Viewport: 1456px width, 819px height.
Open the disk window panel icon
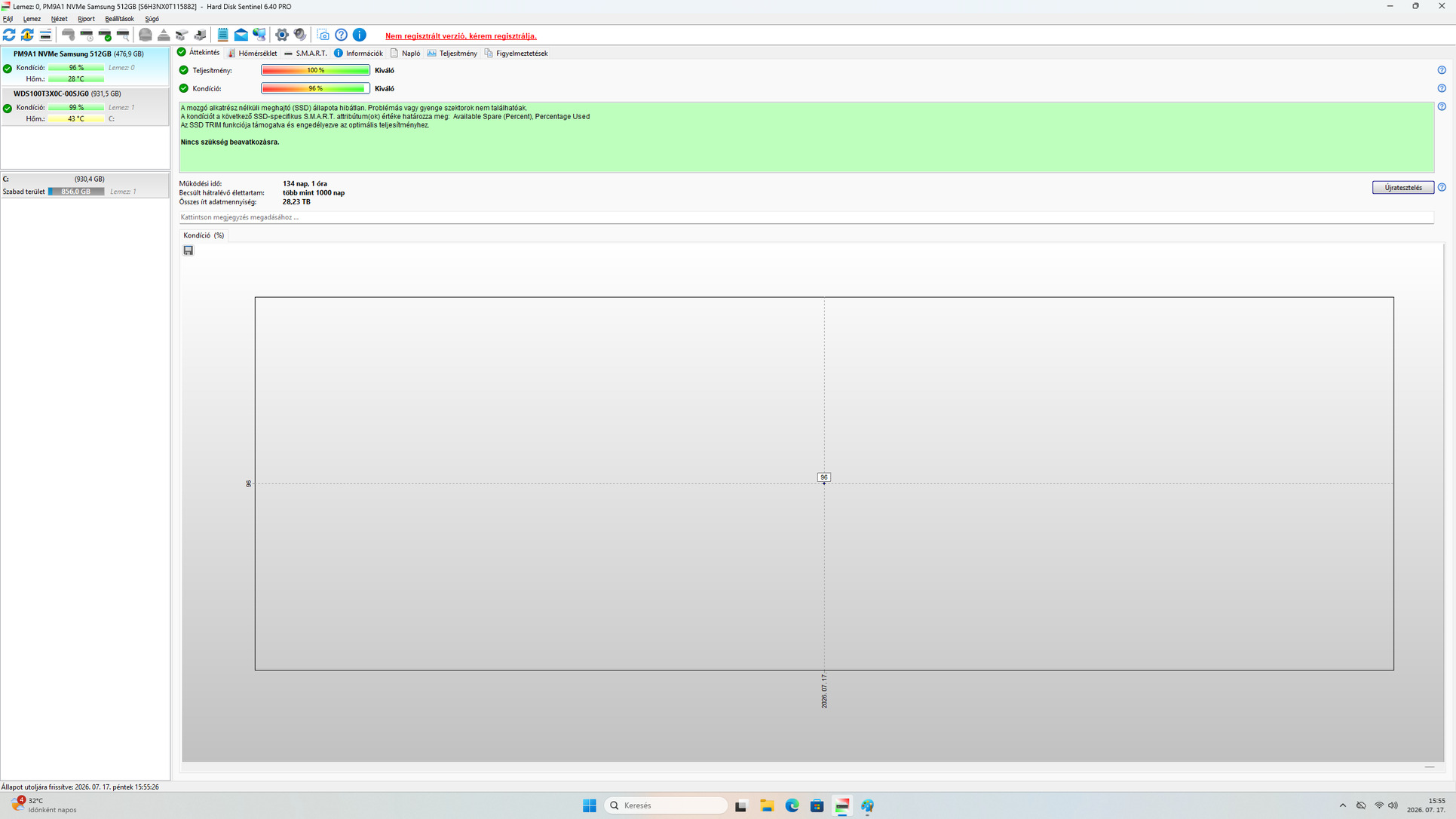45,35
